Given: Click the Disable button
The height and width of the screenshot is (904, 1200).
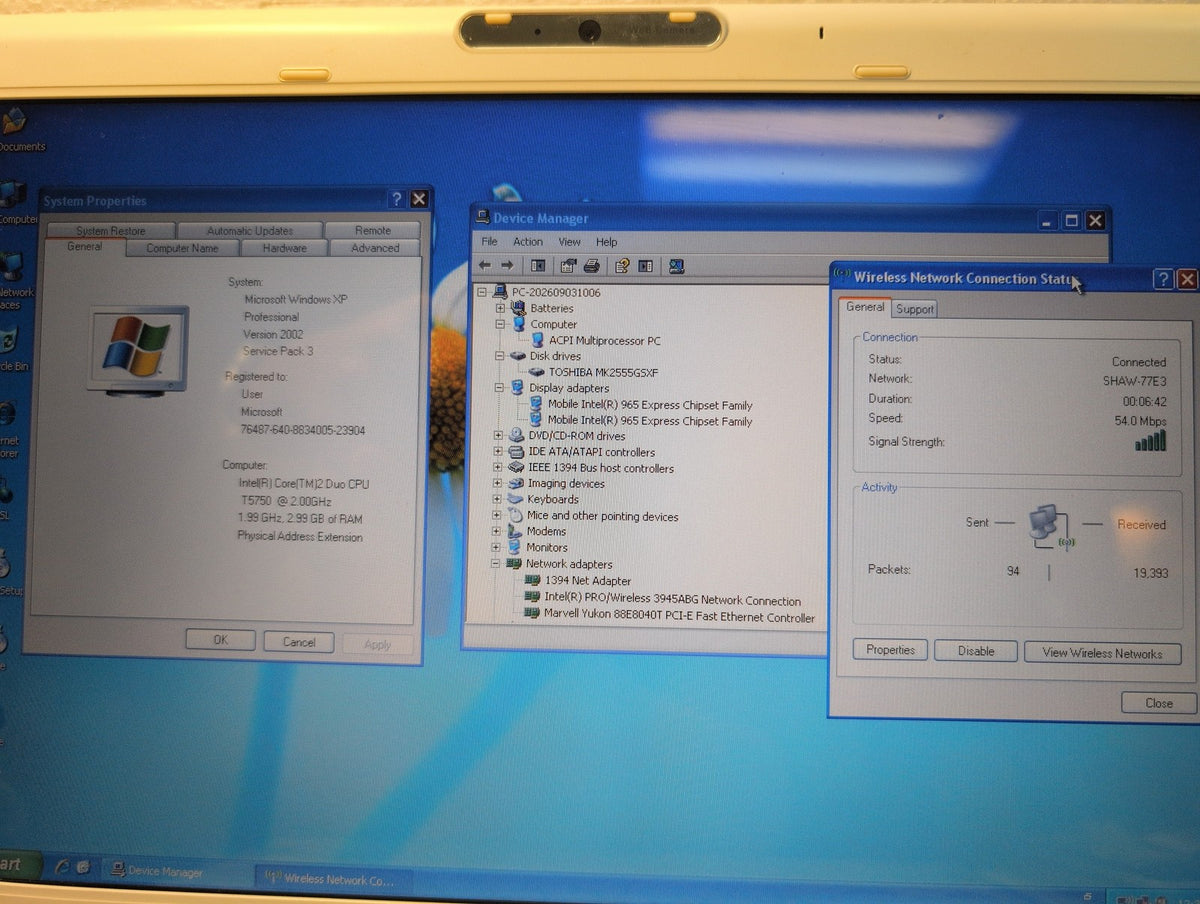Looking at the screenshot, I should [976, 651].
